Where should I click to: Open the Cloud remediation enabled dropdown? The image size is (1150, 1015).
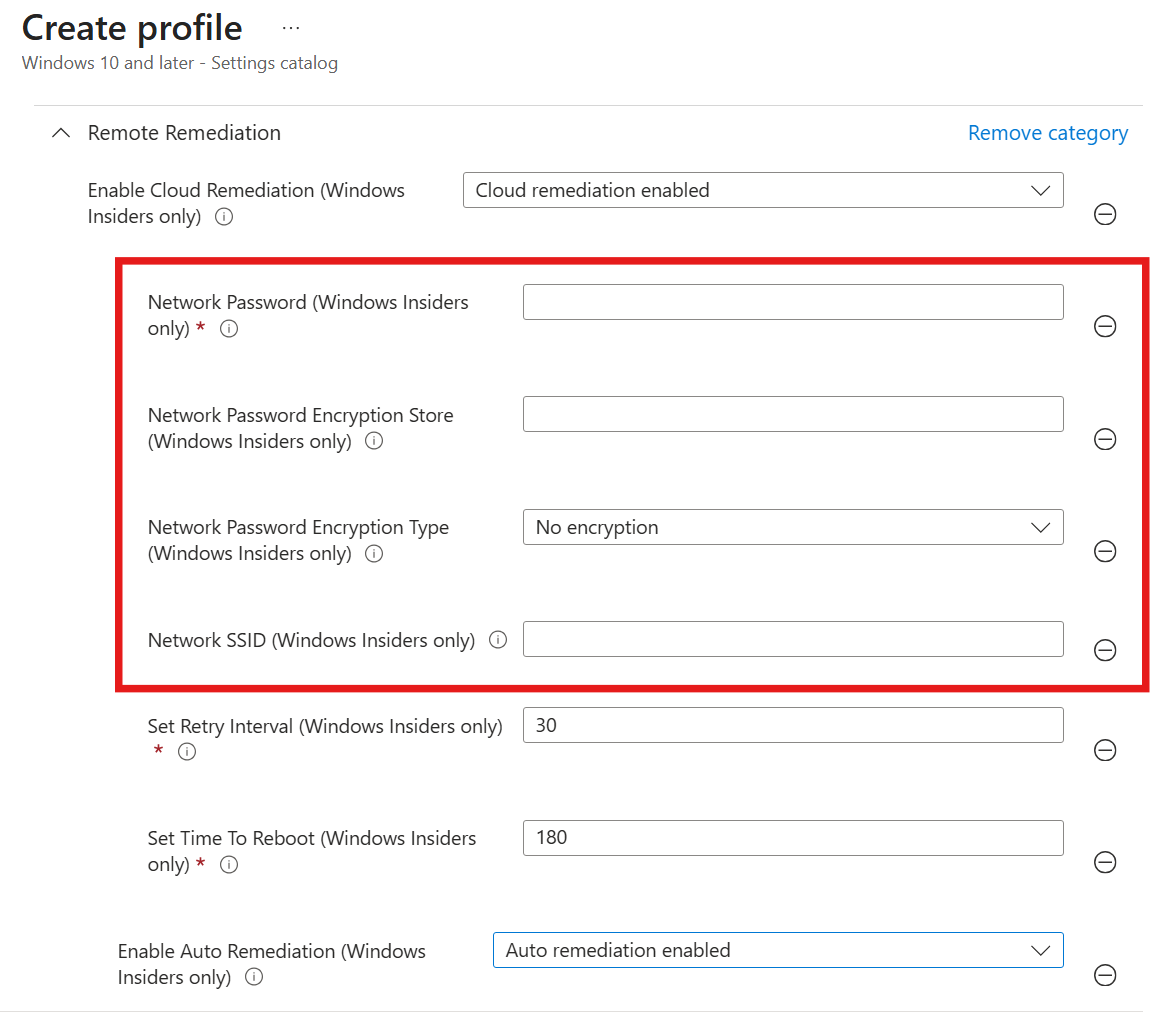click(x=762, y=190)
